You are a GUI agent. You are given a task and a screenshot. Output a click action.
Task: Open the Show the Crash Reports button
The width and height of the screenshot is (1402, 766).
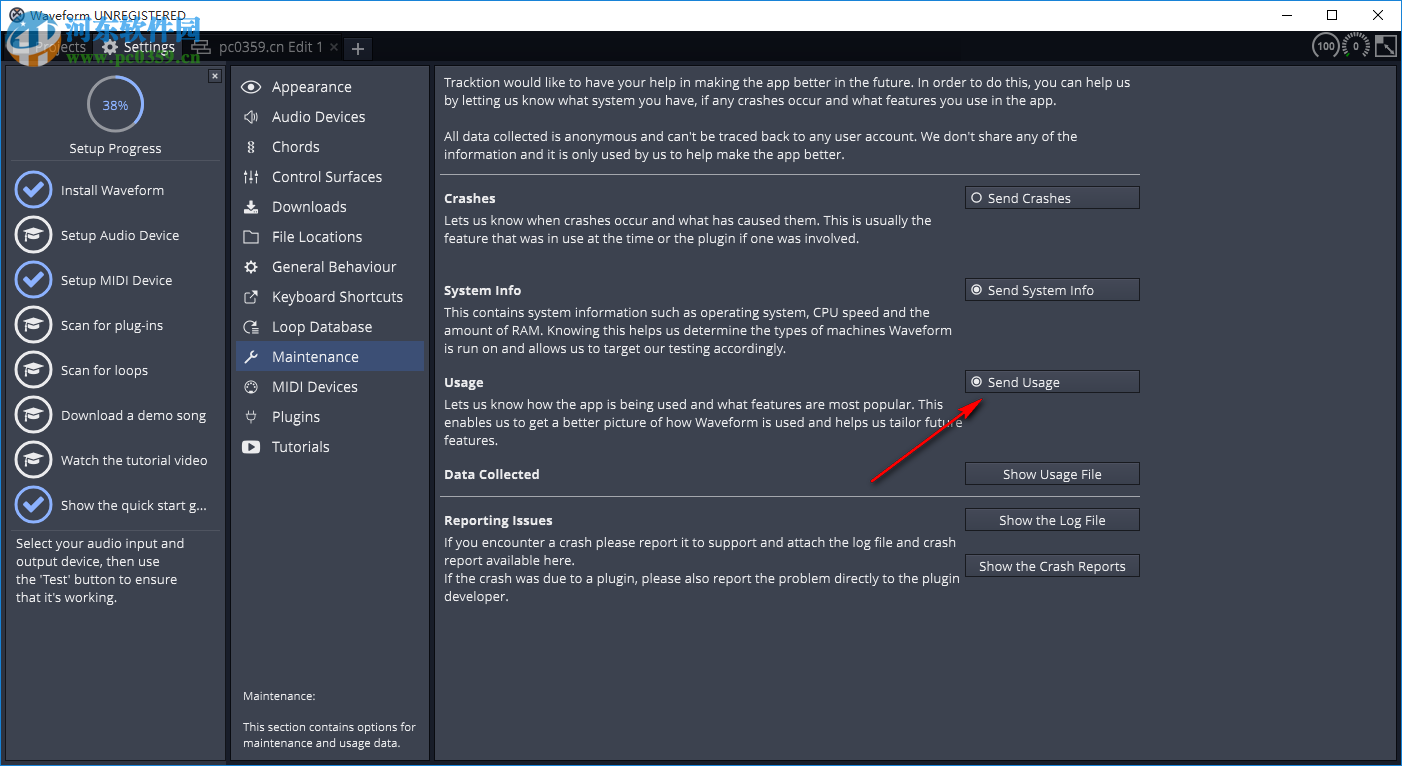pos(1051,566)
